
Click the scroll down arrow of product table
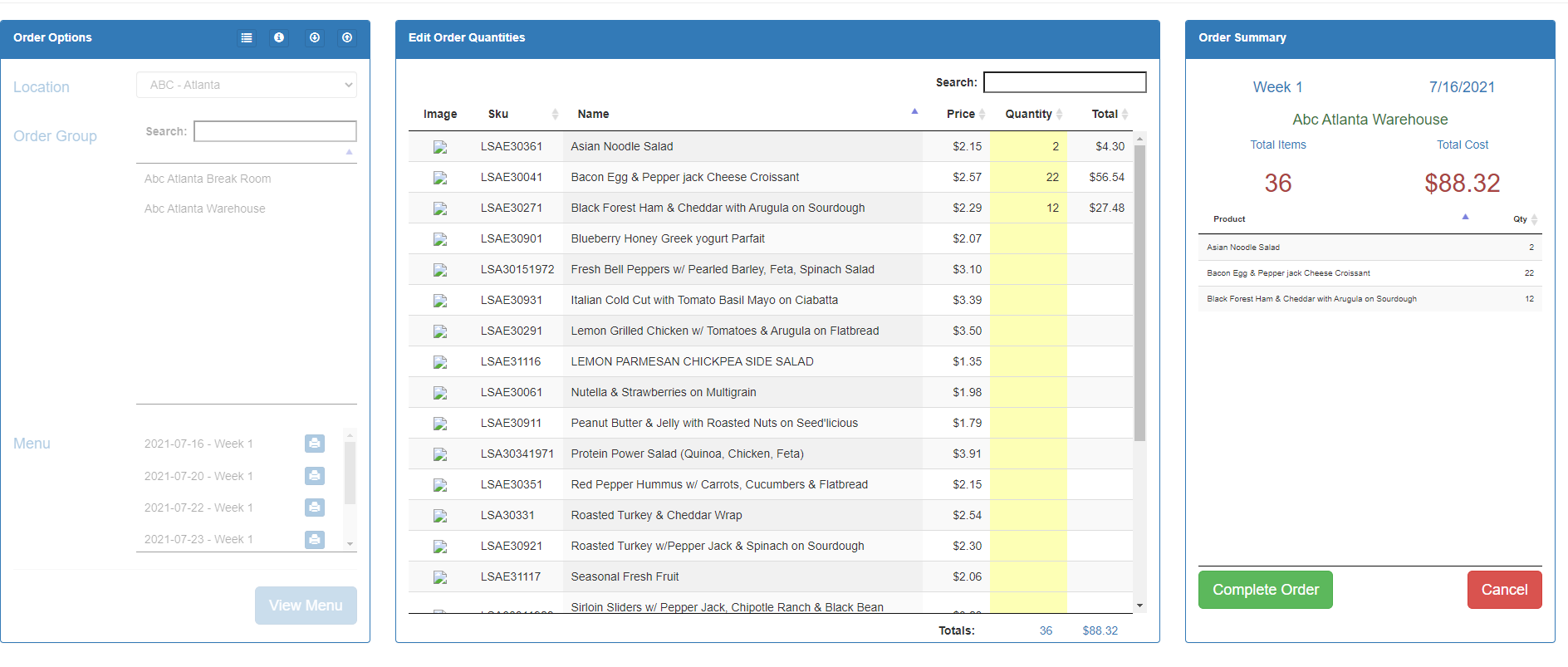pos(1140,606)
